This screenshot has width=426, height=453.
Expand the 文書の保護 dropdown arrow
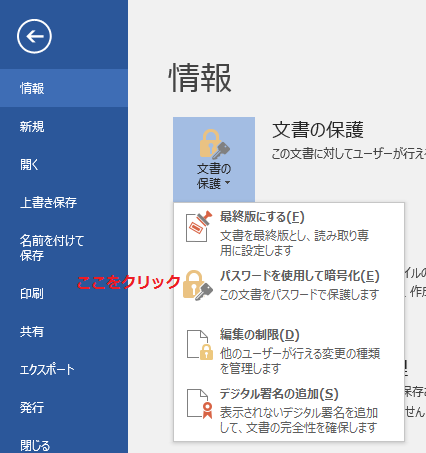(227, 183)
